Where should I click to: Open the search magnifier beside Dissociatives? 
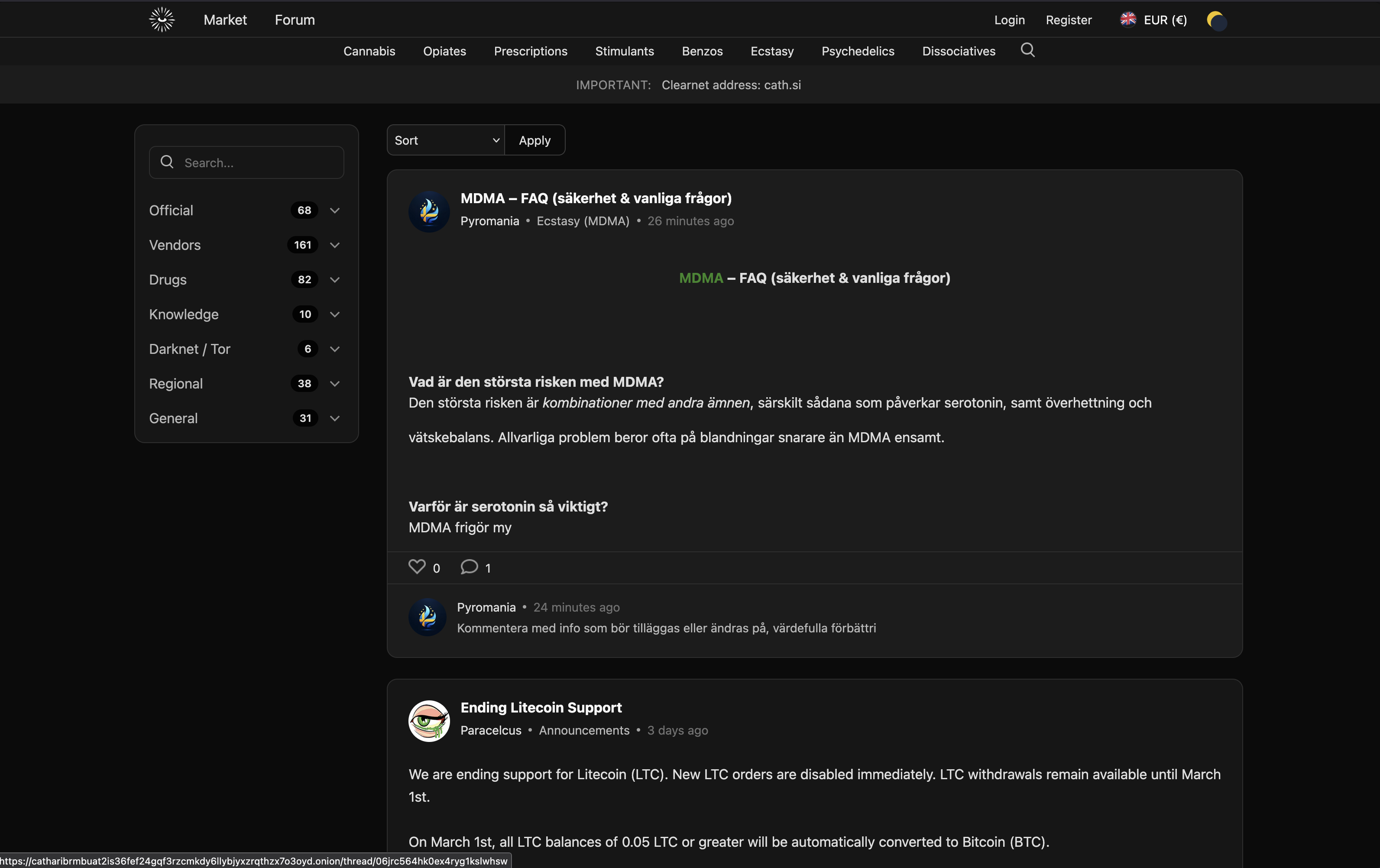coord(1027,50)
